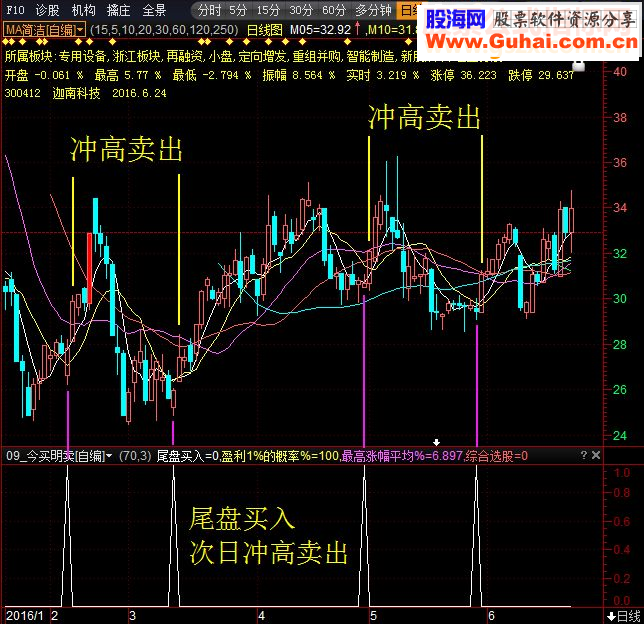The image size is (644, 624).
Task: Click the 专用设备 sector name
Action: [82, 56]
